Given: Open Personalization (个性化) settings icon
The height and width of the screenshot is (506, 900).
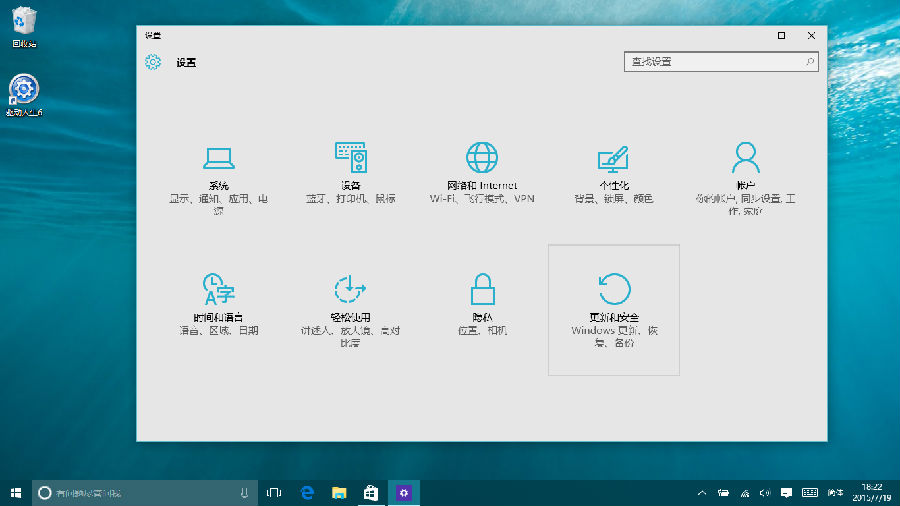Looking at the screenshot, I should 613,159.
